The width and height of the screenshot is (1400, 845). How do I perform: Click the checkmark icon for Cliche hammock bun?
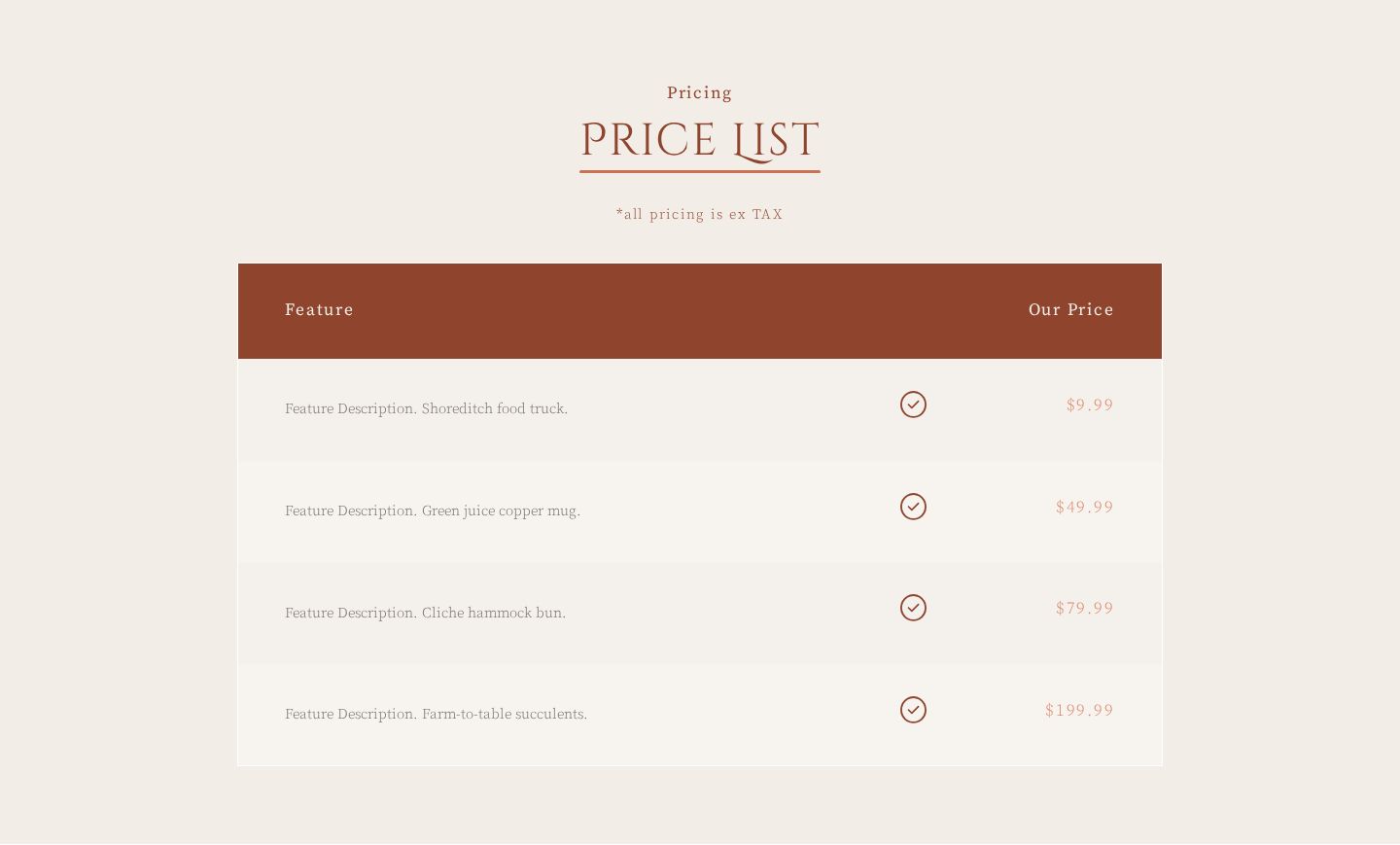pos(913,608)
